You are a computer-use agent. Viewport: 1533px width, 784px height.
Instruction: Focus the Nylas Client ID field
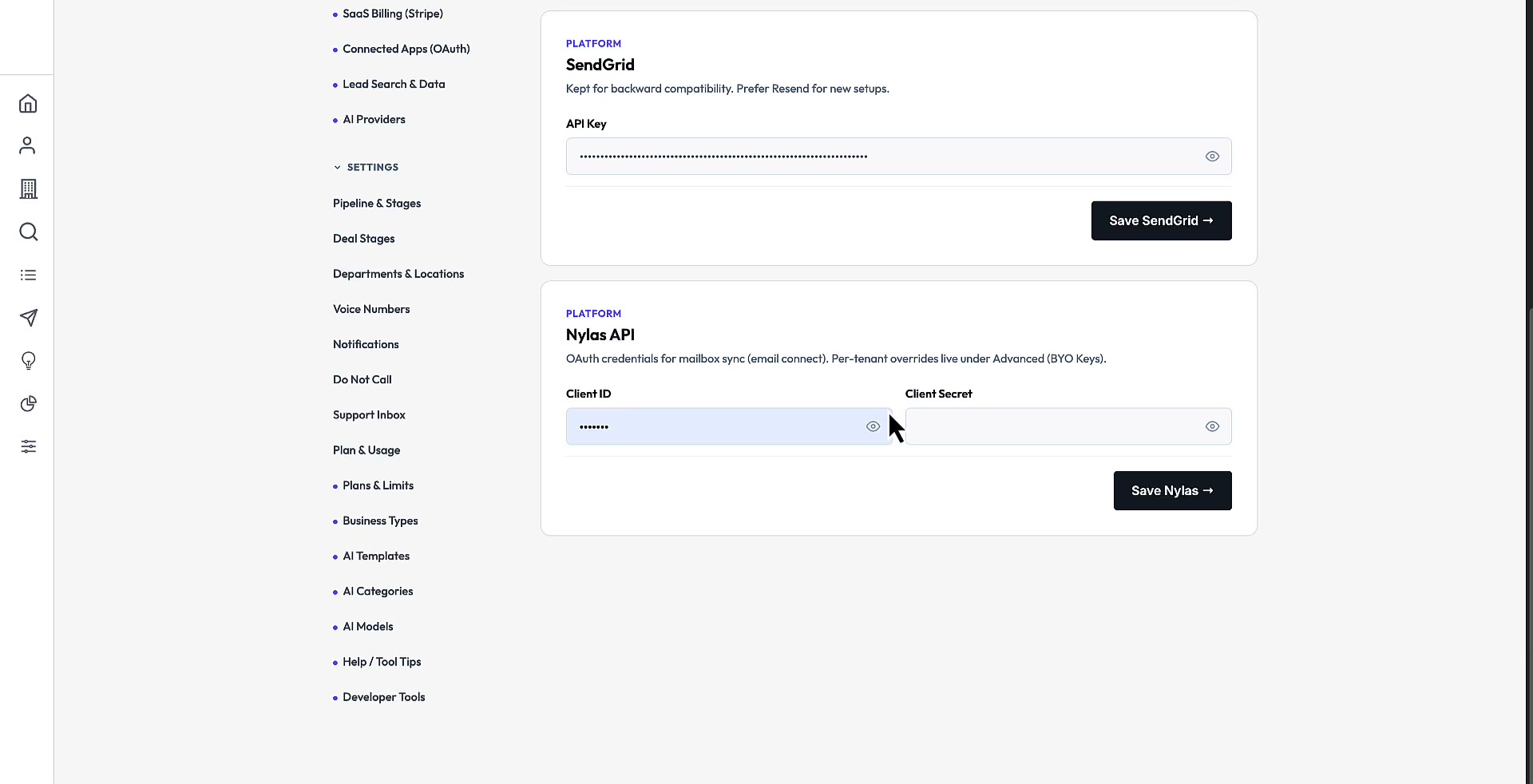click(x=729, y=426)
